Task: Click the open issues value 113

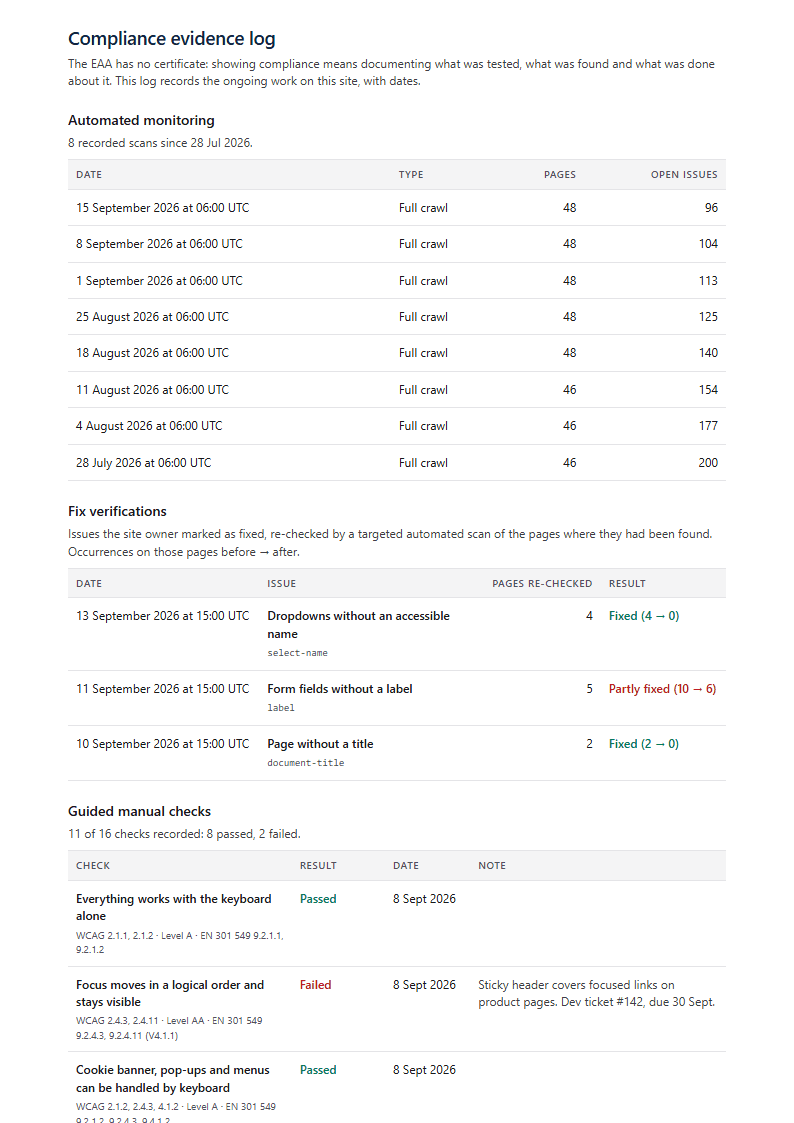Action: coord(708,281)
